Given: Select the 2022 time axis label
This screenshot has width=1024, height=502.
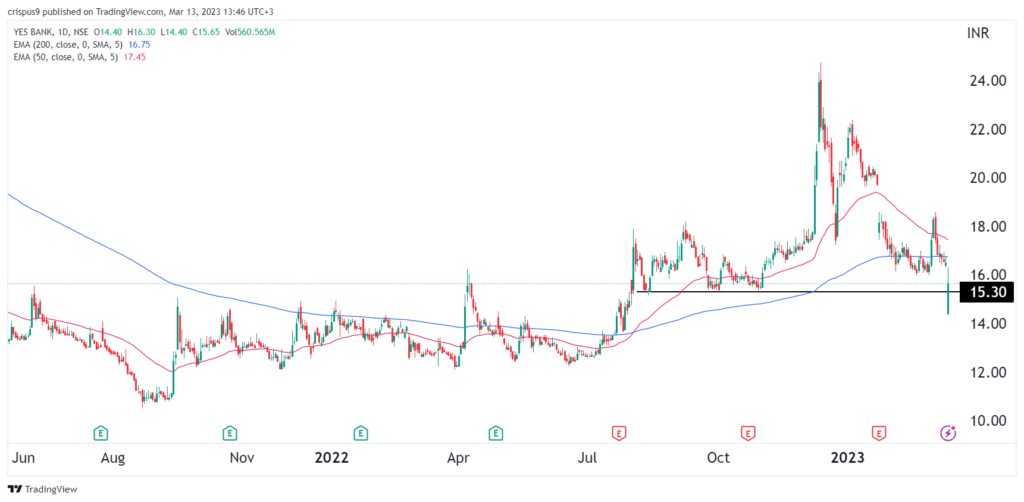Looking at the screenshot, I should click(x=331, y=457).
